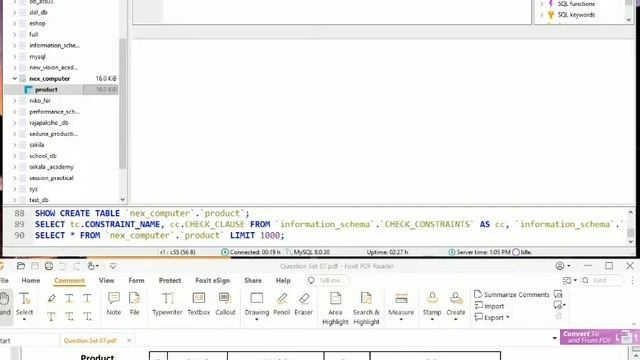640x360 pixels.
Task: Open the Export comments dropdown
Action: [x=492, y=317]
